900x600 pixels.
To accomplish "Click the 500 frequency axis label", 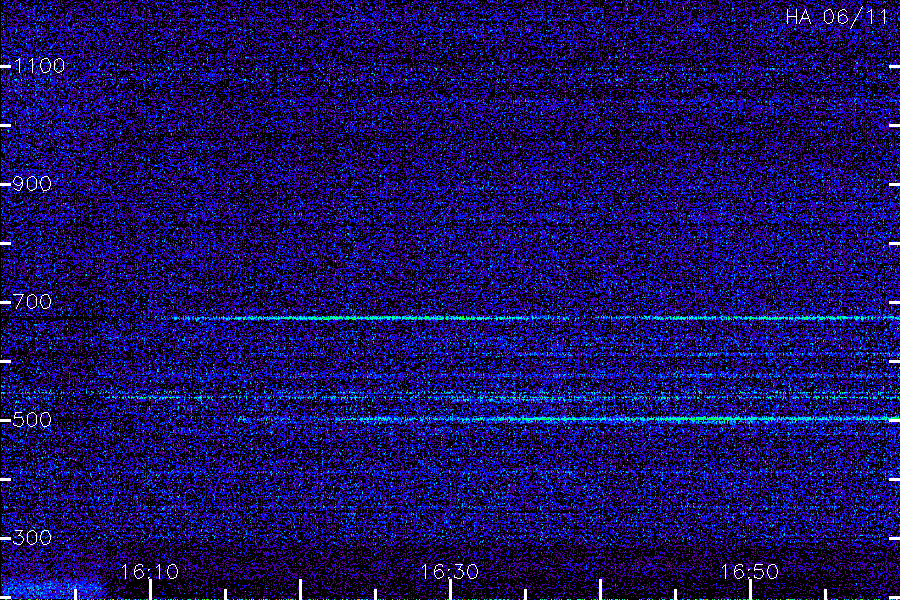I will tap(32, 420).
